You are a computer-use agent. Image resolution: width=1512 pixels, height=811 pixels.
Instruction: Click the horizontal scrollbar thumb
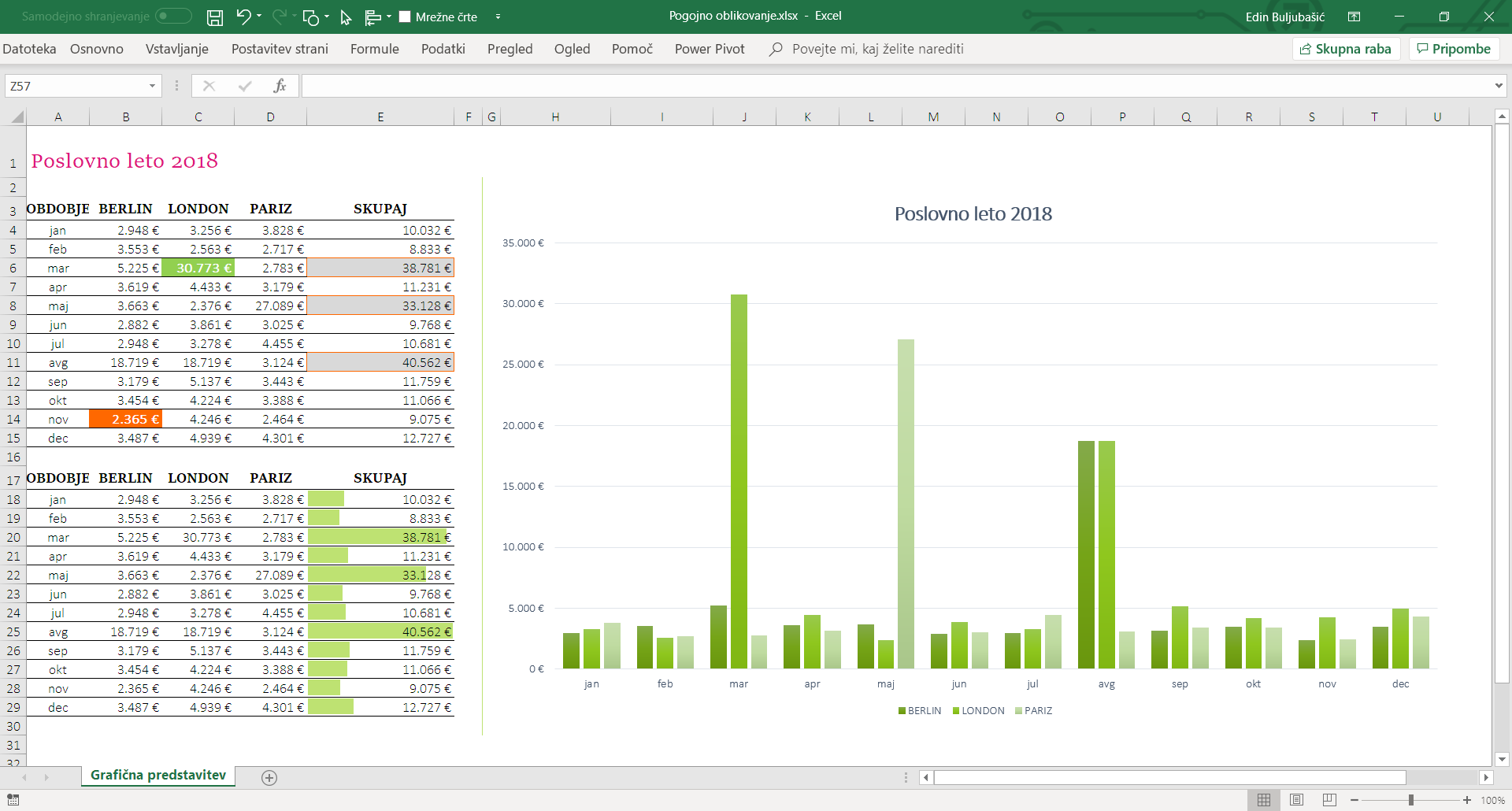pos(1170,778)
